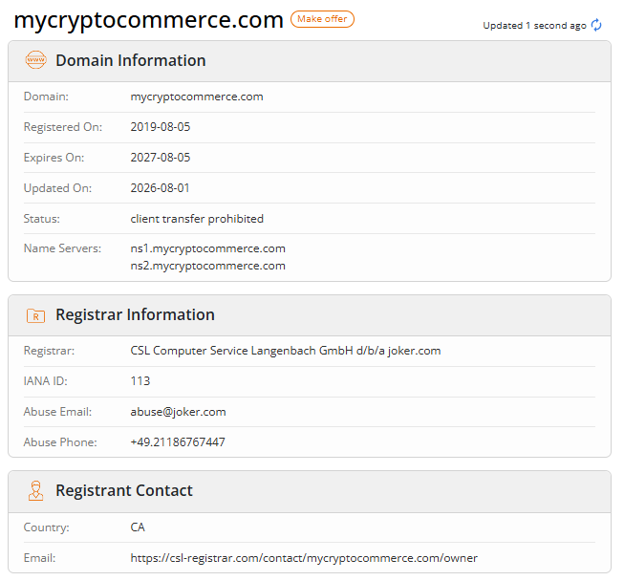Click the Updated 1 second ago text
624x581 pixels.
tap(534, 25)
